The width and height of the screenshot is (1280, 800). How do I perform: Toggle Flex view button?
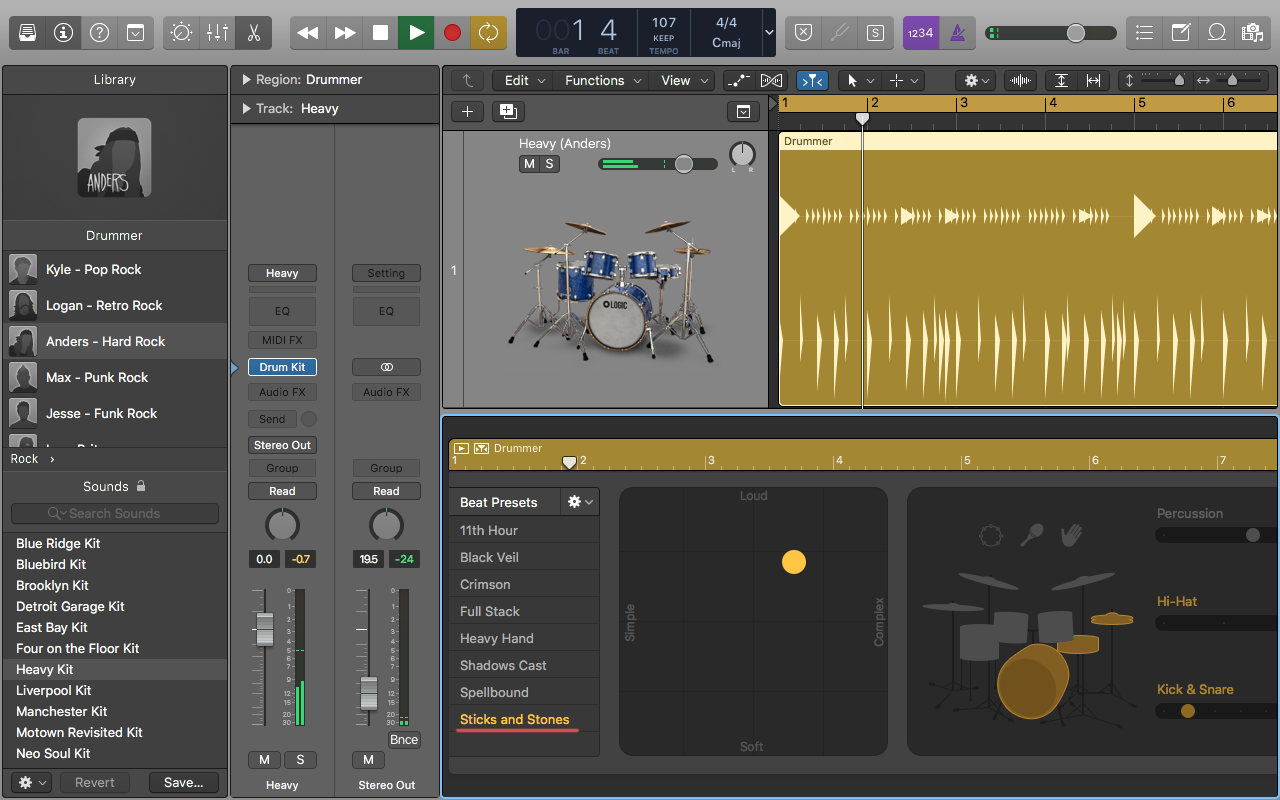[771, 80]
